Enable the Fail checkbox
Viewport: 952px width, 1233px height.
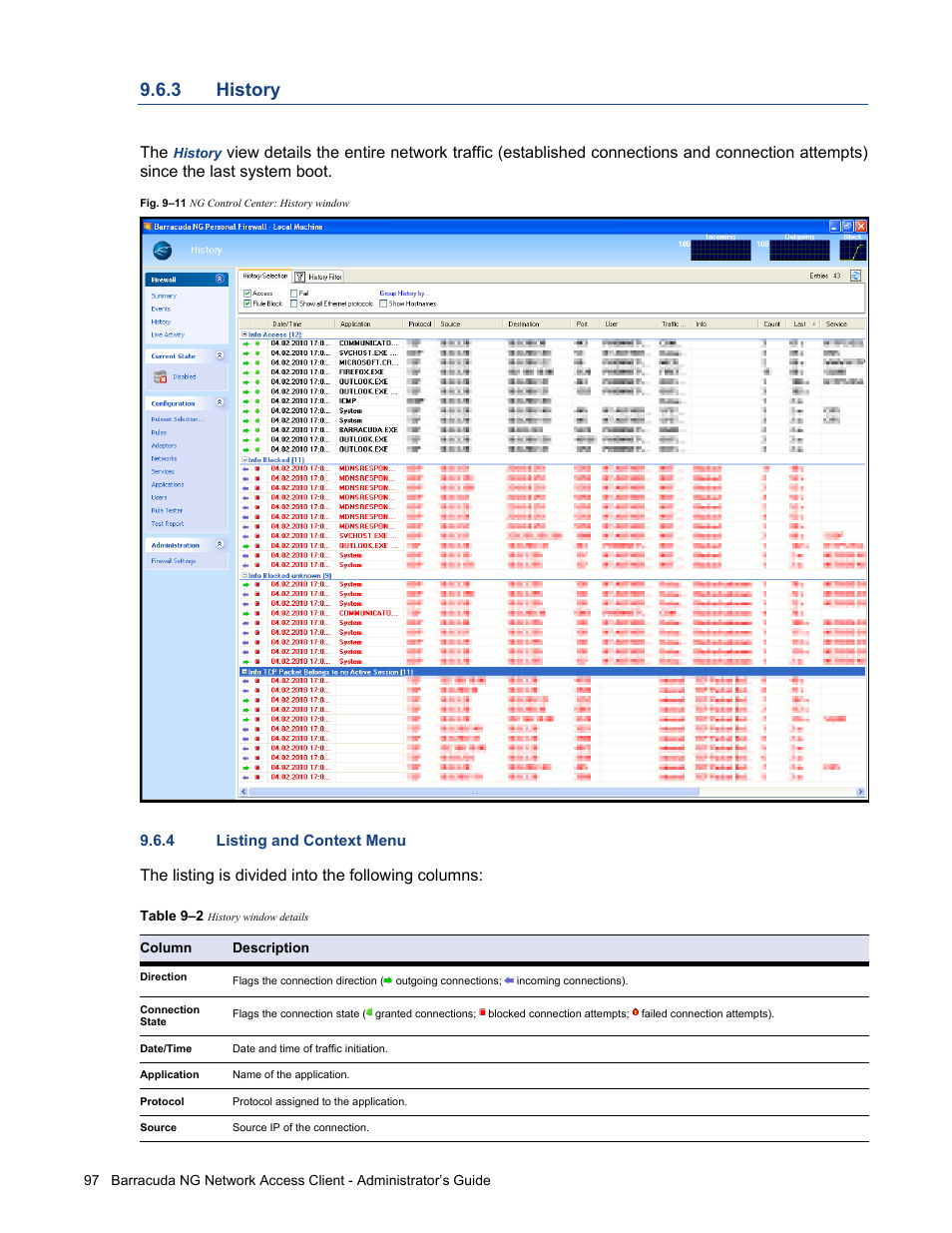click(x=294, y=294)
